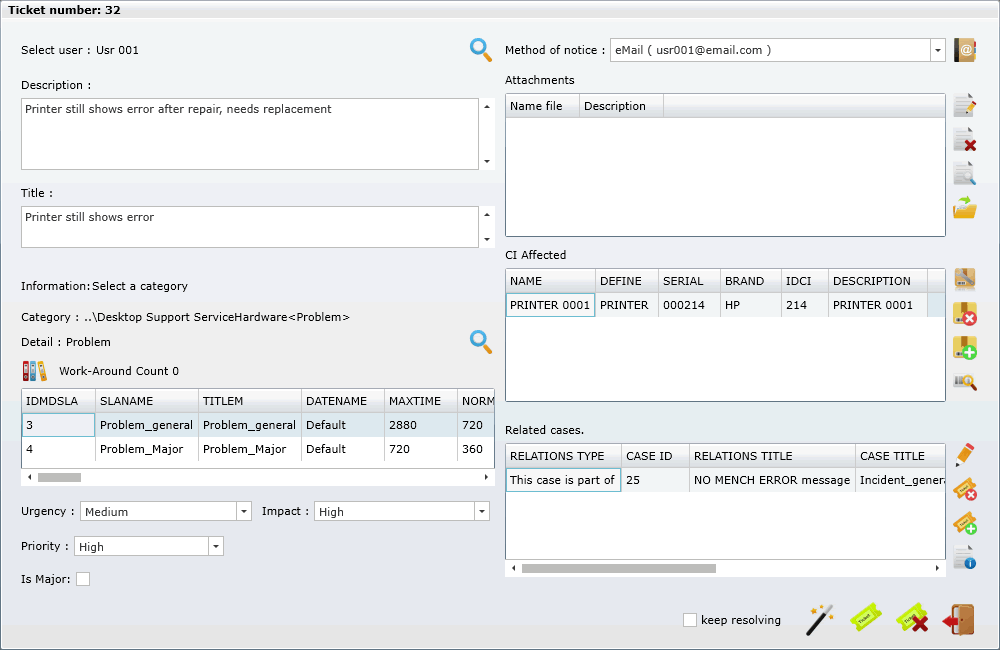Screen dimensions: 1000x650
Task: Select the Problem_Major SLANAME cell
Action: [147, 449]
